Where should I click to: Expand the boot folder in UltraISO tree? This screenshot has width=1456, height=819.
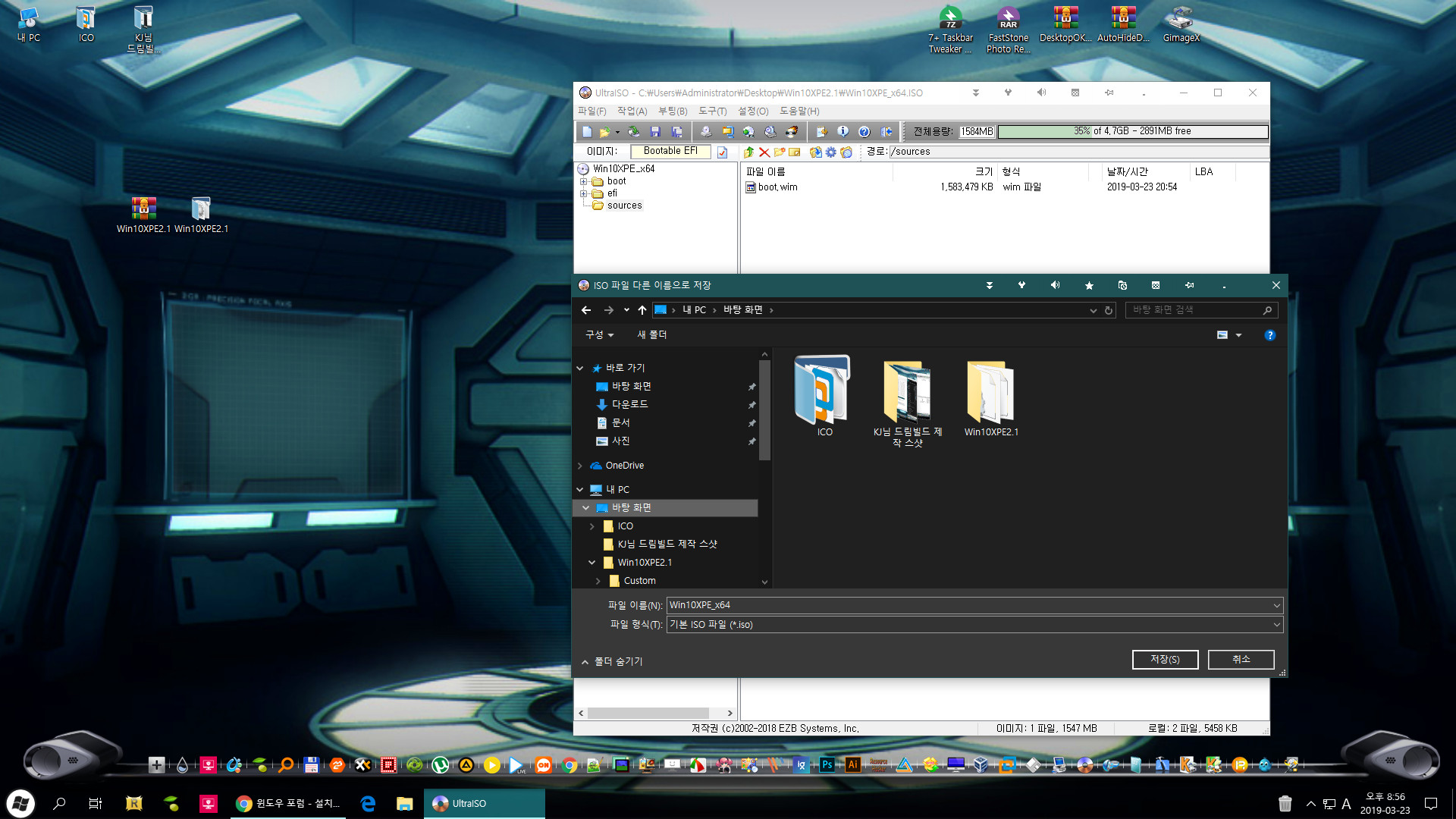coord(584,181)
